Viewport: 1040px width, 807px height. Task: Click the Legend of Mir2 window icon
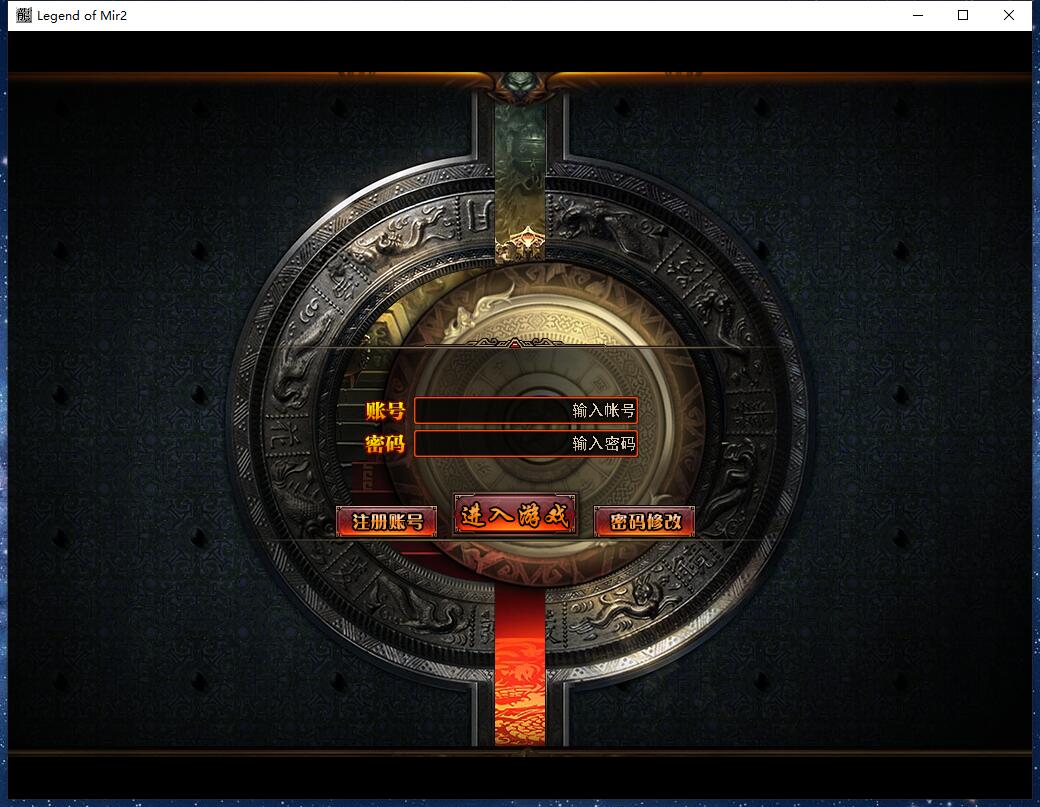coord(23,15)
